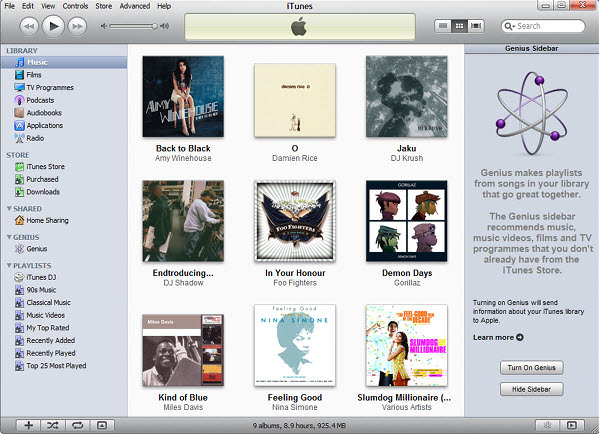Image resolution: width=599 pixels, height=434 pixels.
Task: Follow the Learn more link
Action: click(498, 337)
